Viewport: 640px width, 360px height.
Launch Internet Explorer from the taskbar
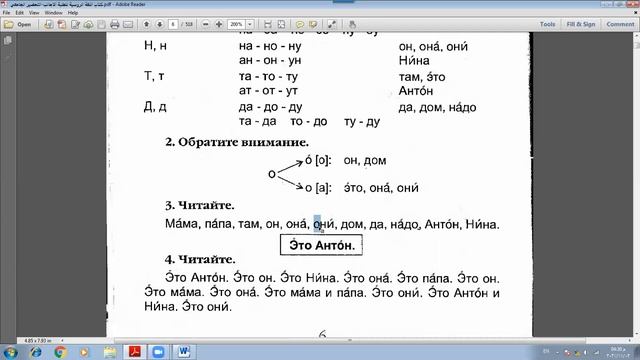36,352
